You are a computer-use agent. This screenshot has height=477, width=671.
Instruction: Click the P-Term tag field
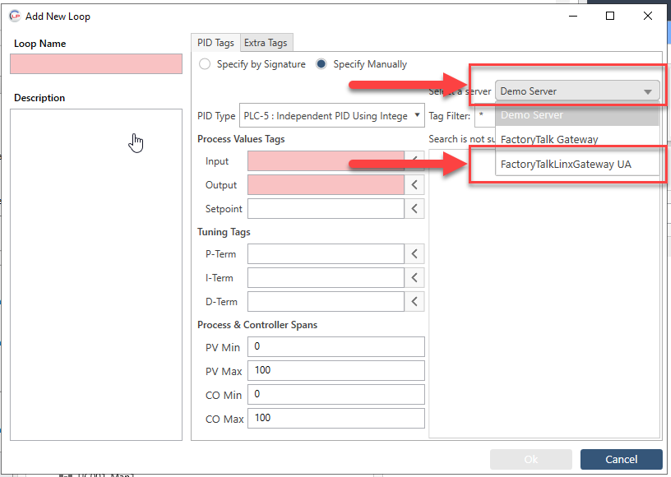pyautogui.click(x=326, y=254)
